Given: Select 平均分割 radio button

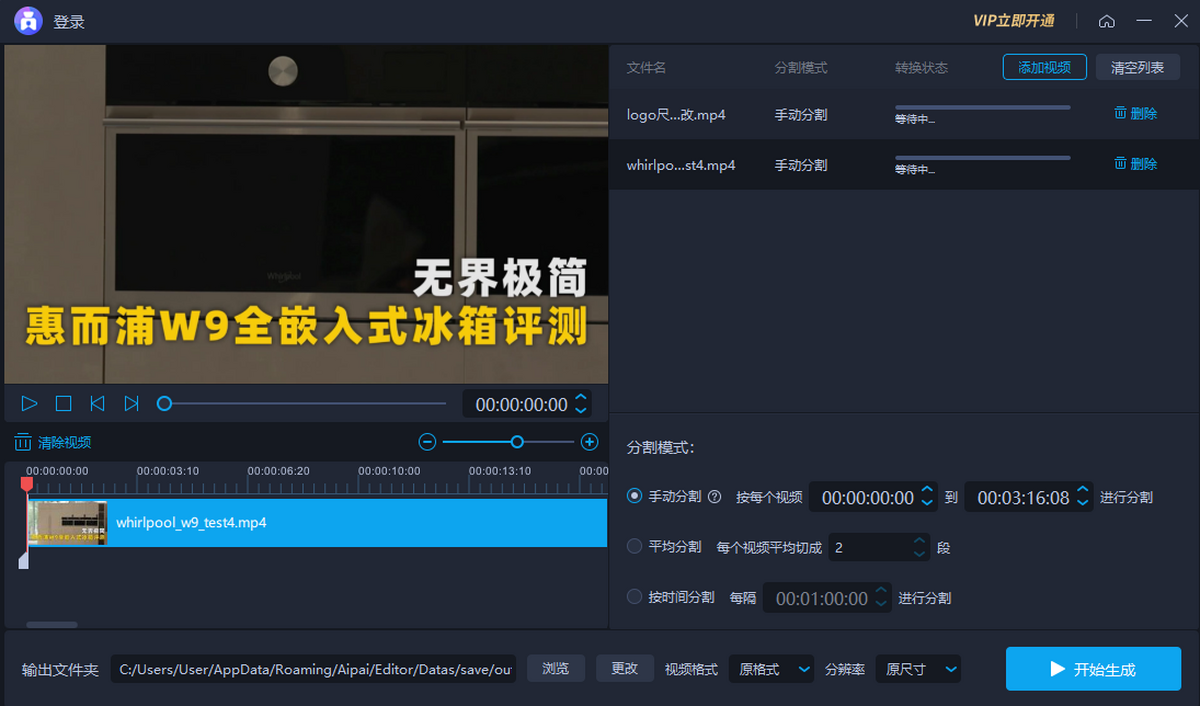Looking at the screenshot, I should (x=634, y=546).
